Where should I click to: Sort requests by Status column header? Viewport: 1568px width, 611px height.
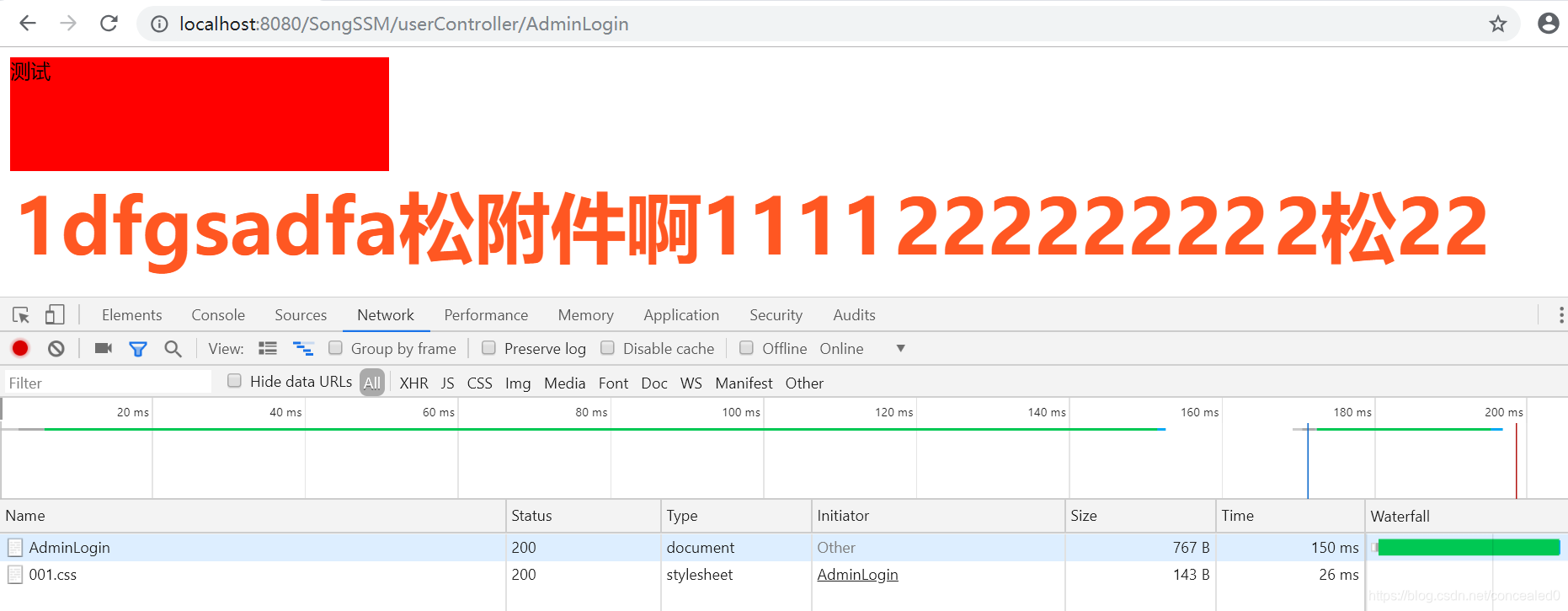point(583,516)
